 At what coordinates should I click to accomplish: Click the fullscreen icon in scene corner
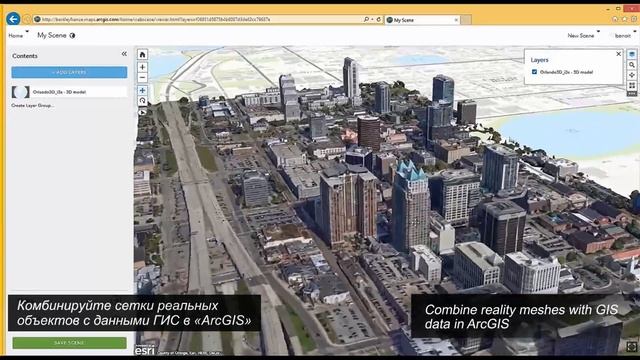pos(632,347)
